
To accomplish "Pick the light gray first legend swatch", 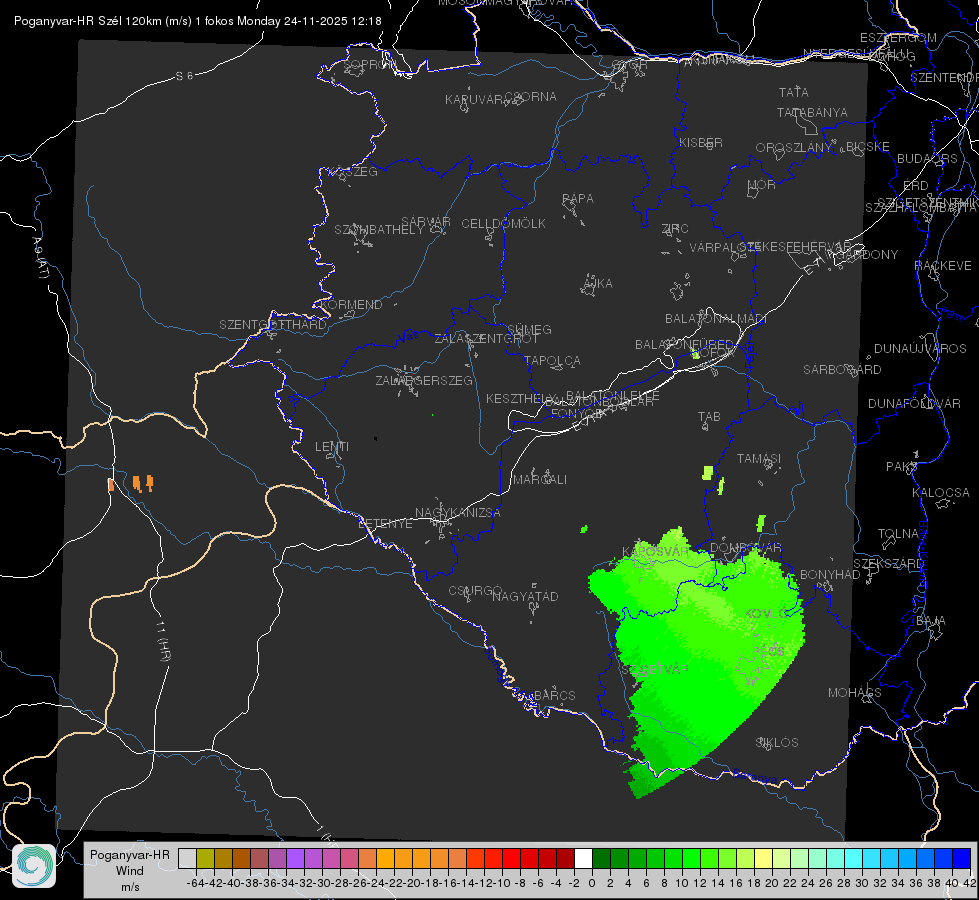I will [x=187, y=858].
